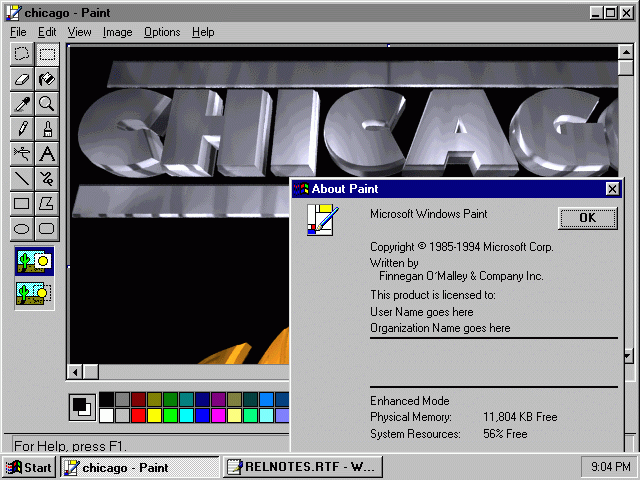Select the teal color swatch
This screenshot has width=640, height=480.
point(186,399)
